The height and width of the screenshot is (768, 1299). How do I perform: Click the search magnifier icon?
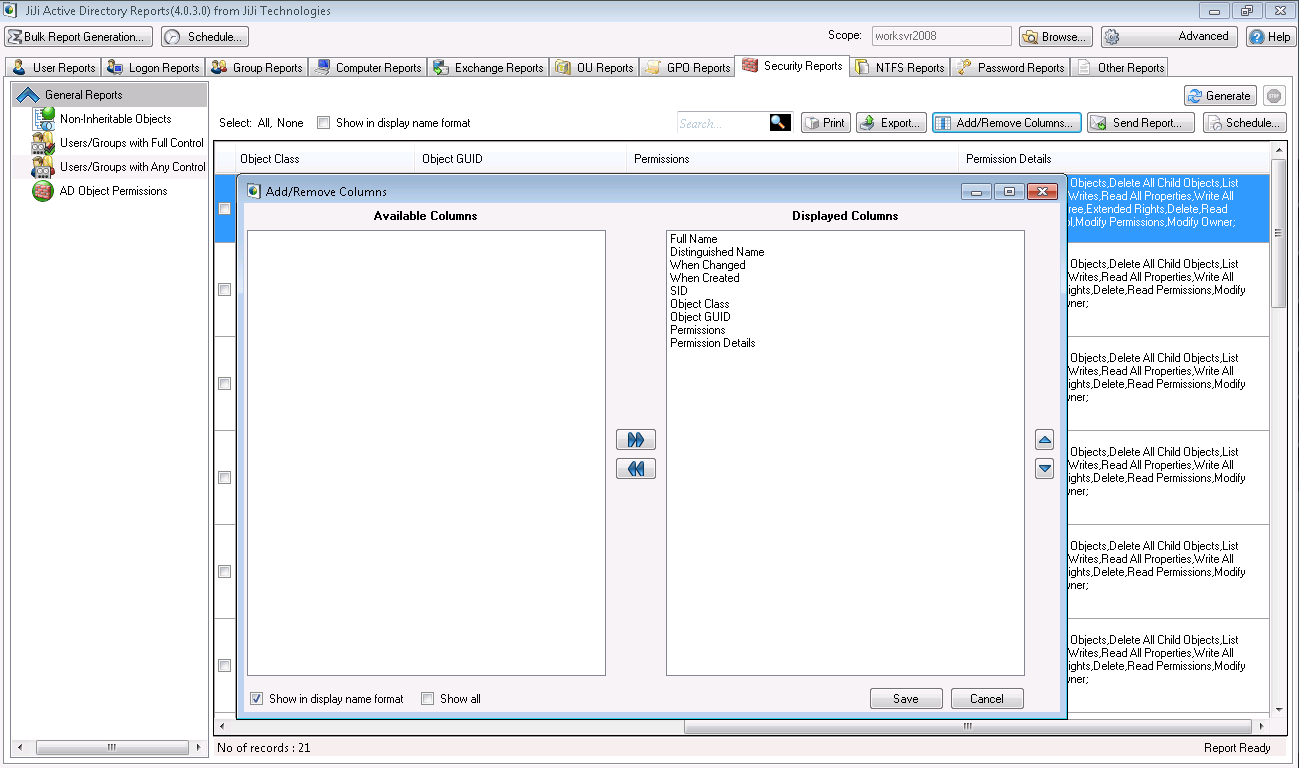tap(780, 123)
